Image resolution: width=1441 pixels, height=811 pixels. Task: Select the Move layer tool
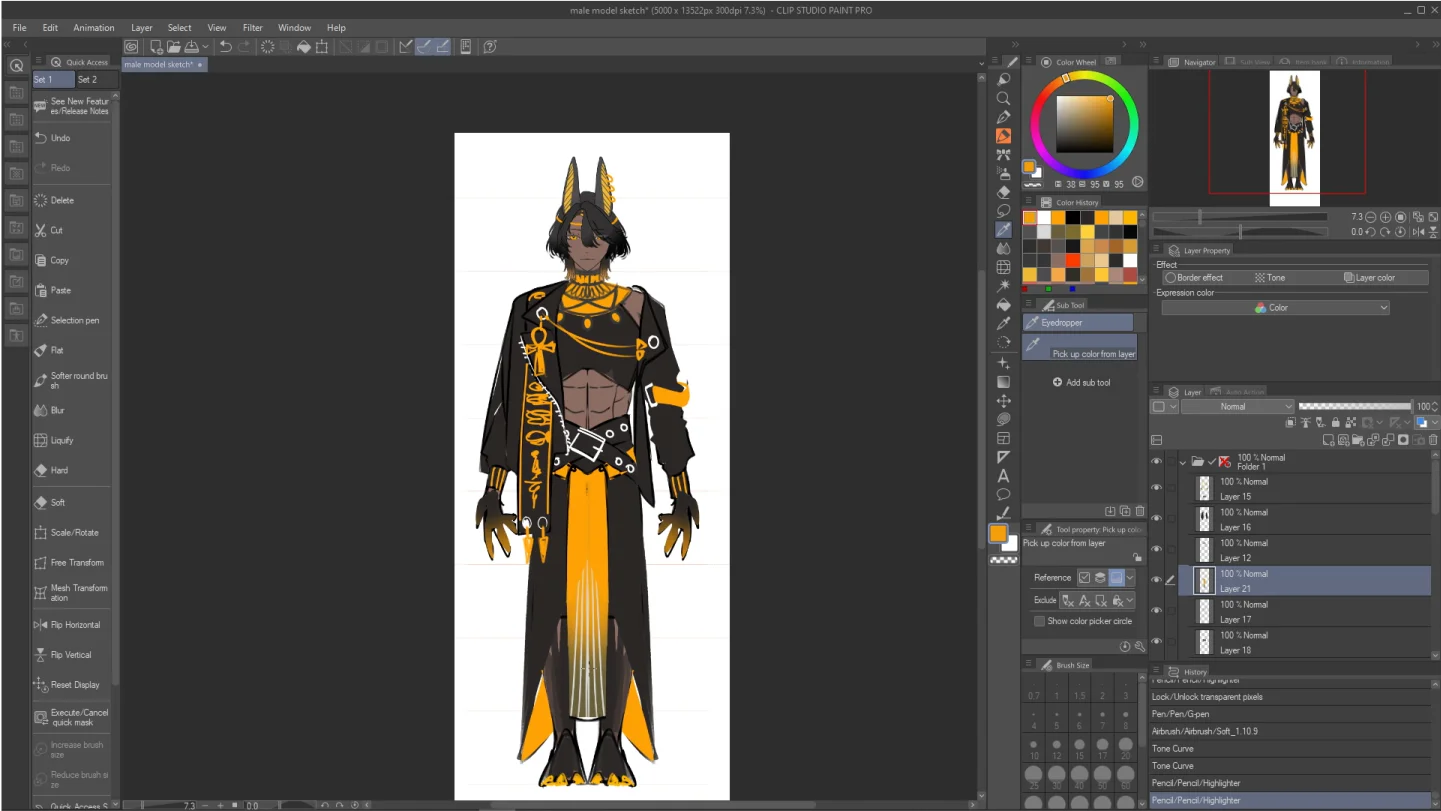[1003, 400]
